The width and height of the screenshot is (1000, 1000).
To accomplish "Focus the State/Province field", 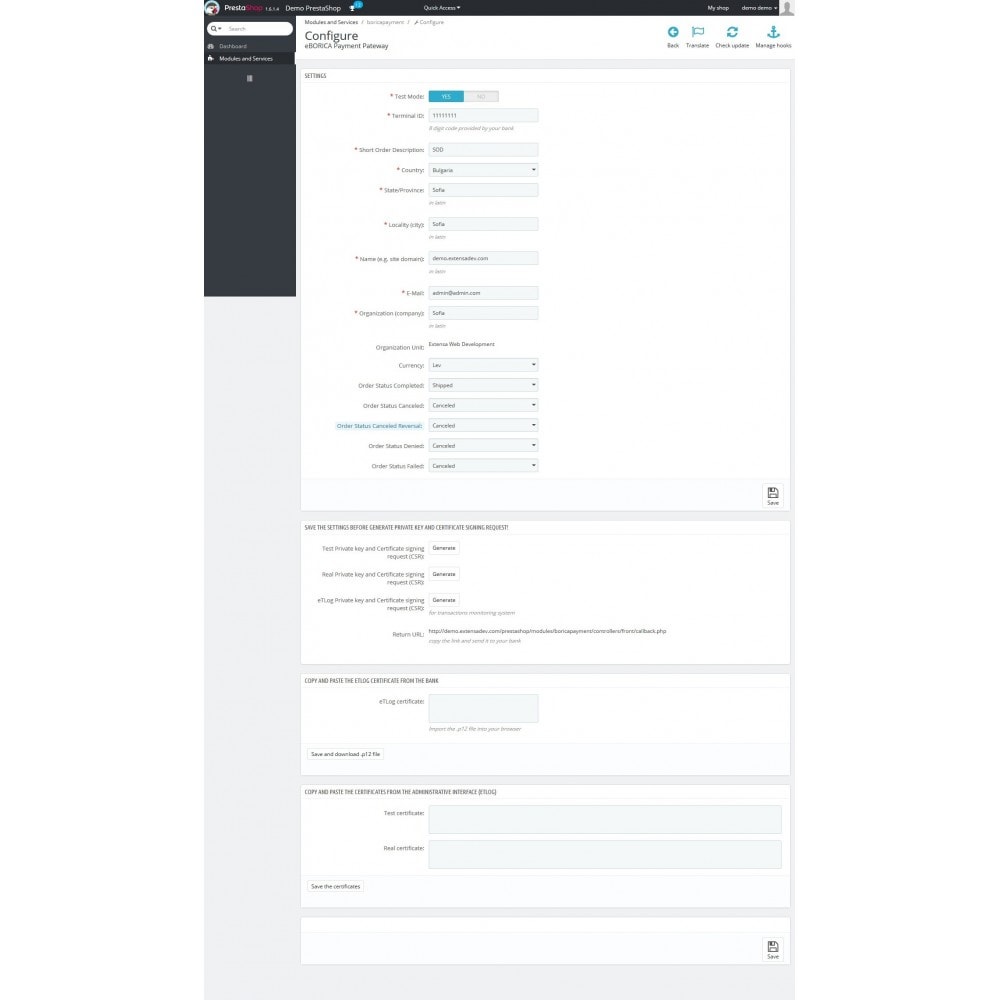I will coord(483,190).
